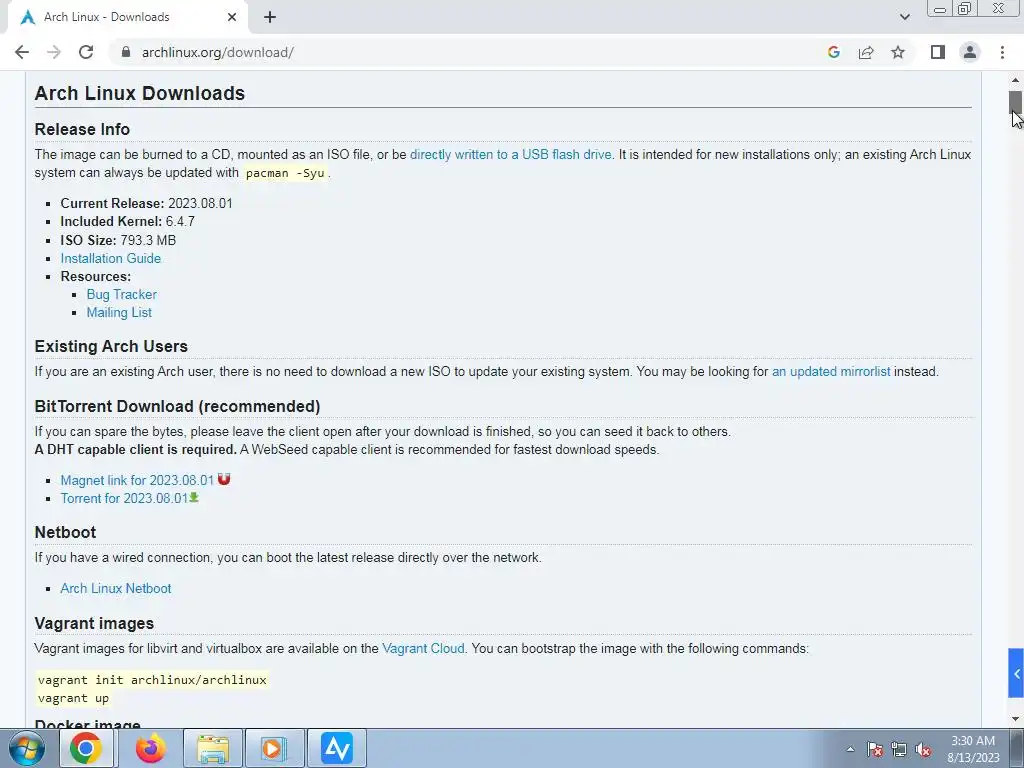Open the clock showing 3:30 AM
Viewport: 1024px width, 768px height.
coord(973,749)
